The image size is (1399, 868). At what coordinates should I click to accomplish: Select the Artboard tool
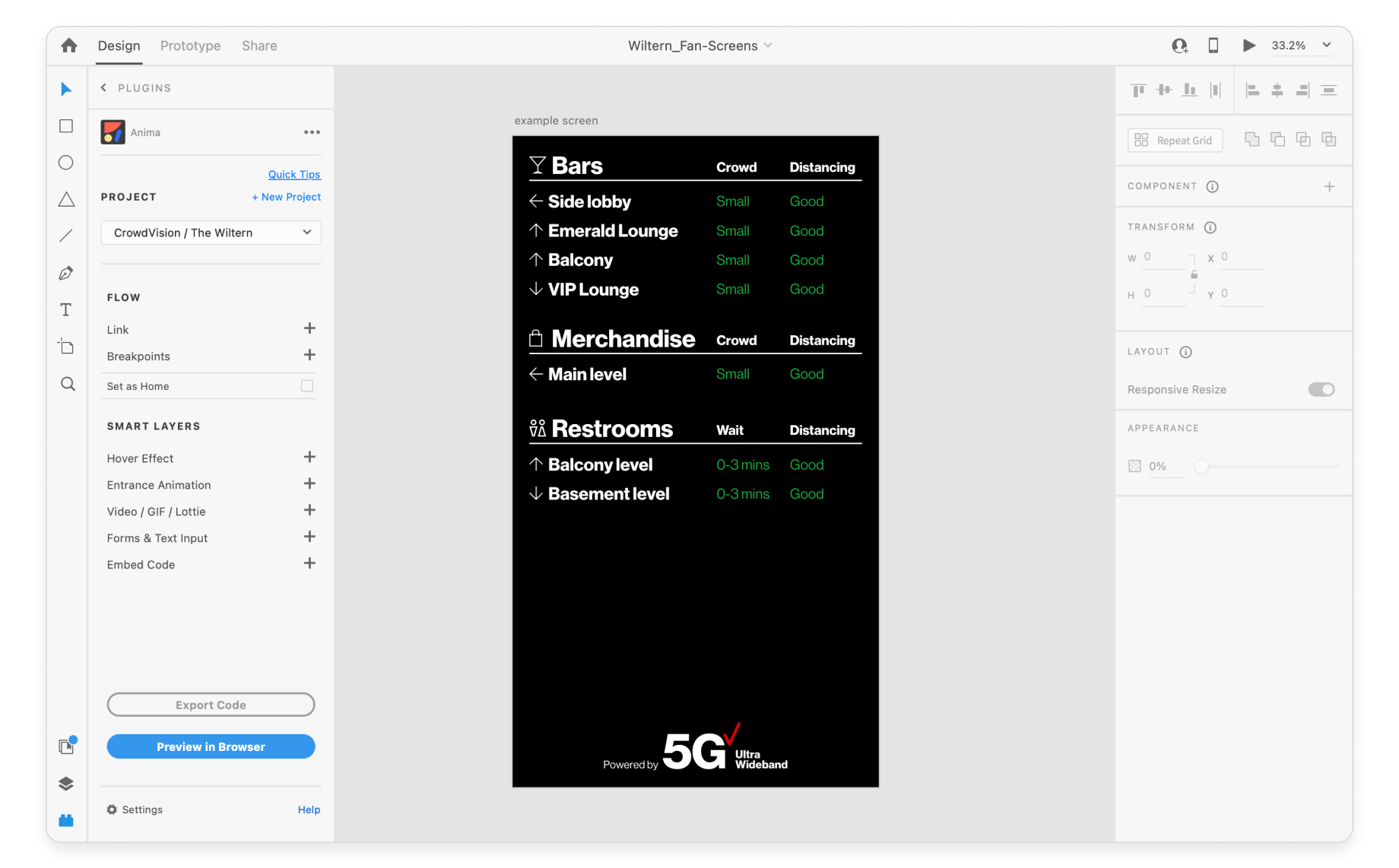[66, 347]
